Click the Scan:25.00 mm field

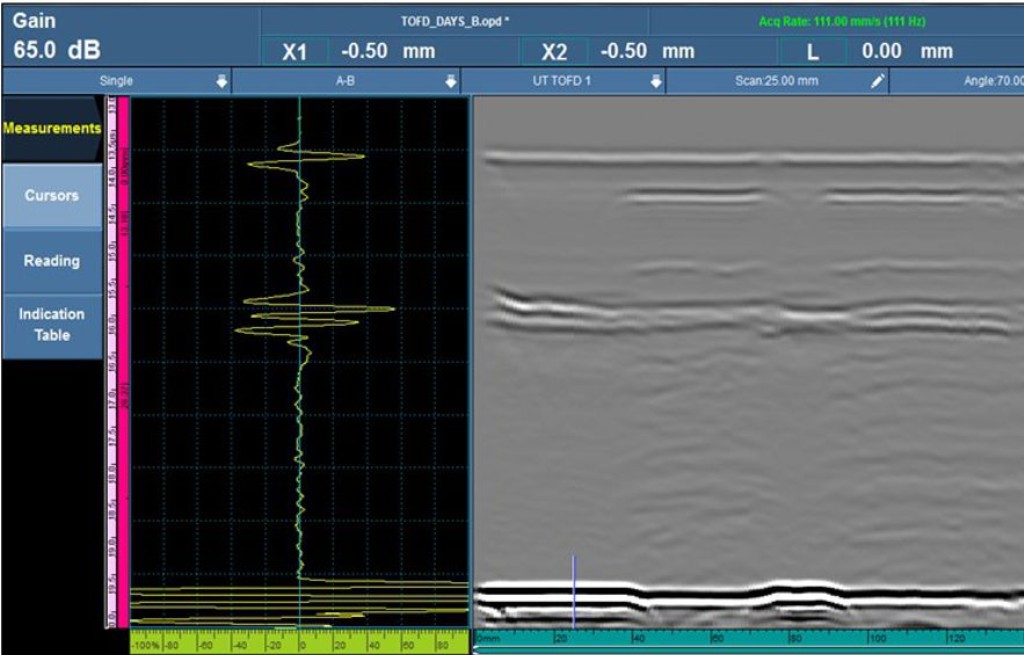(776, 81)
